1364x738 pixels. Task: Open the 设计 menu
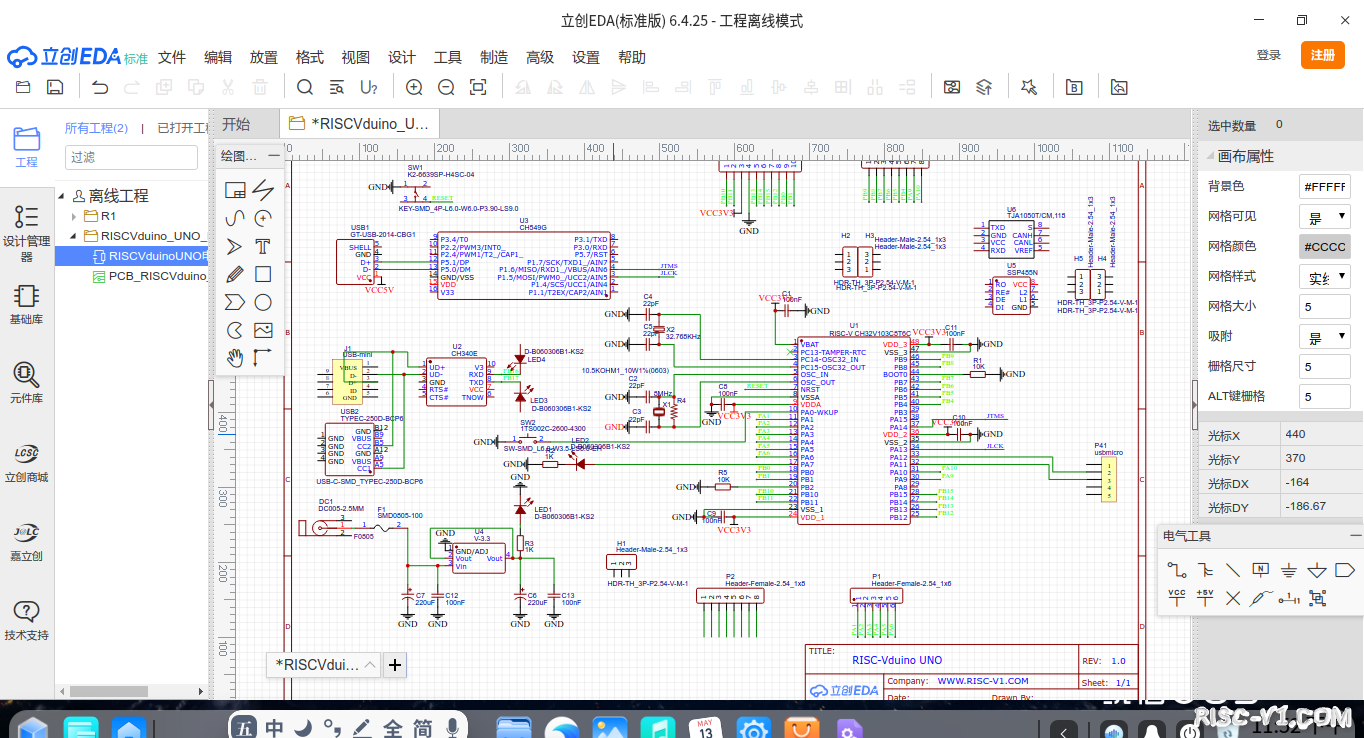[x=402, y=57]
